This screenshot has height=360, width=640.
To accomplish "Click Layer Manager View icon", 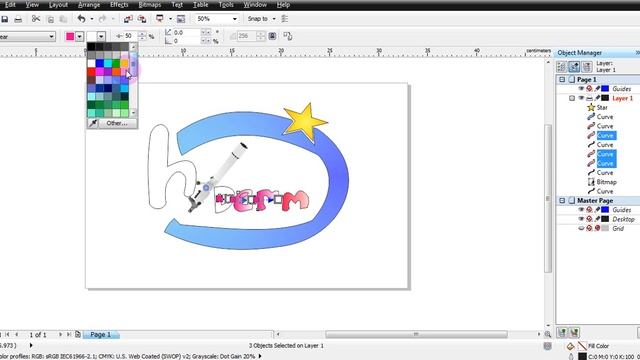I will click(587, 67).
